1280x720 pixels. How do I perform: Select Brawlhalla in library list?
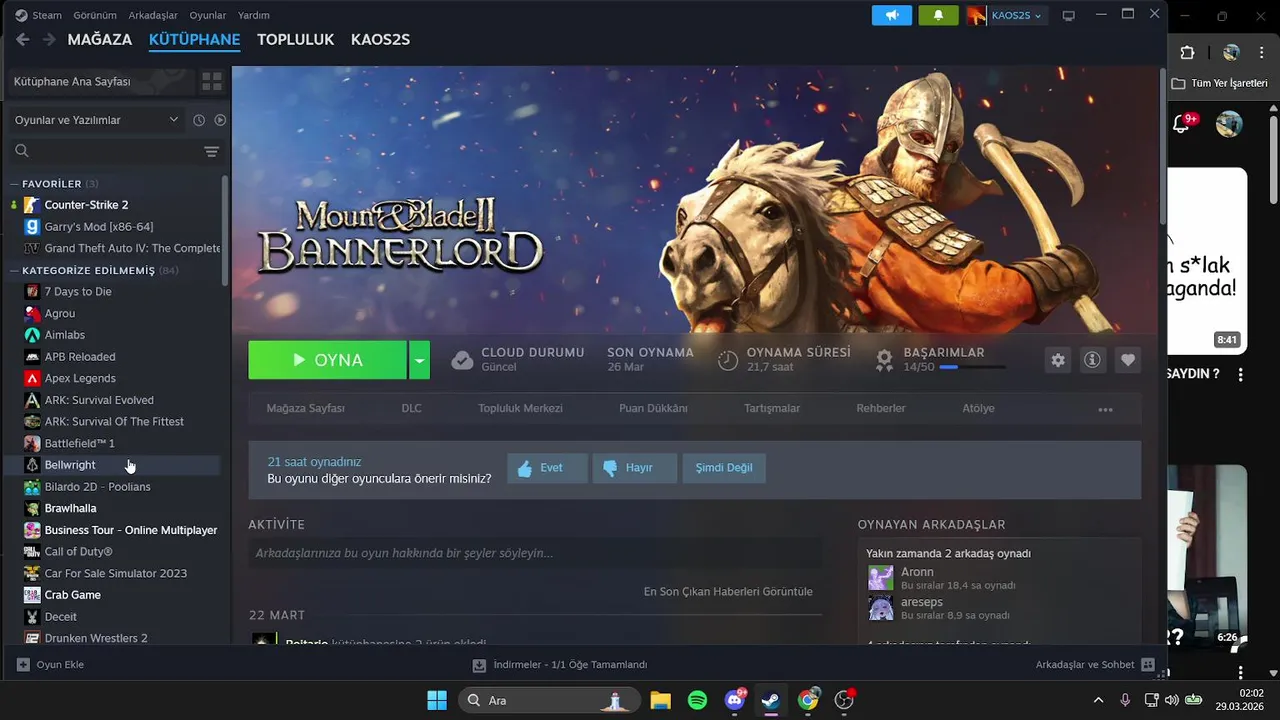click(116, 508)
